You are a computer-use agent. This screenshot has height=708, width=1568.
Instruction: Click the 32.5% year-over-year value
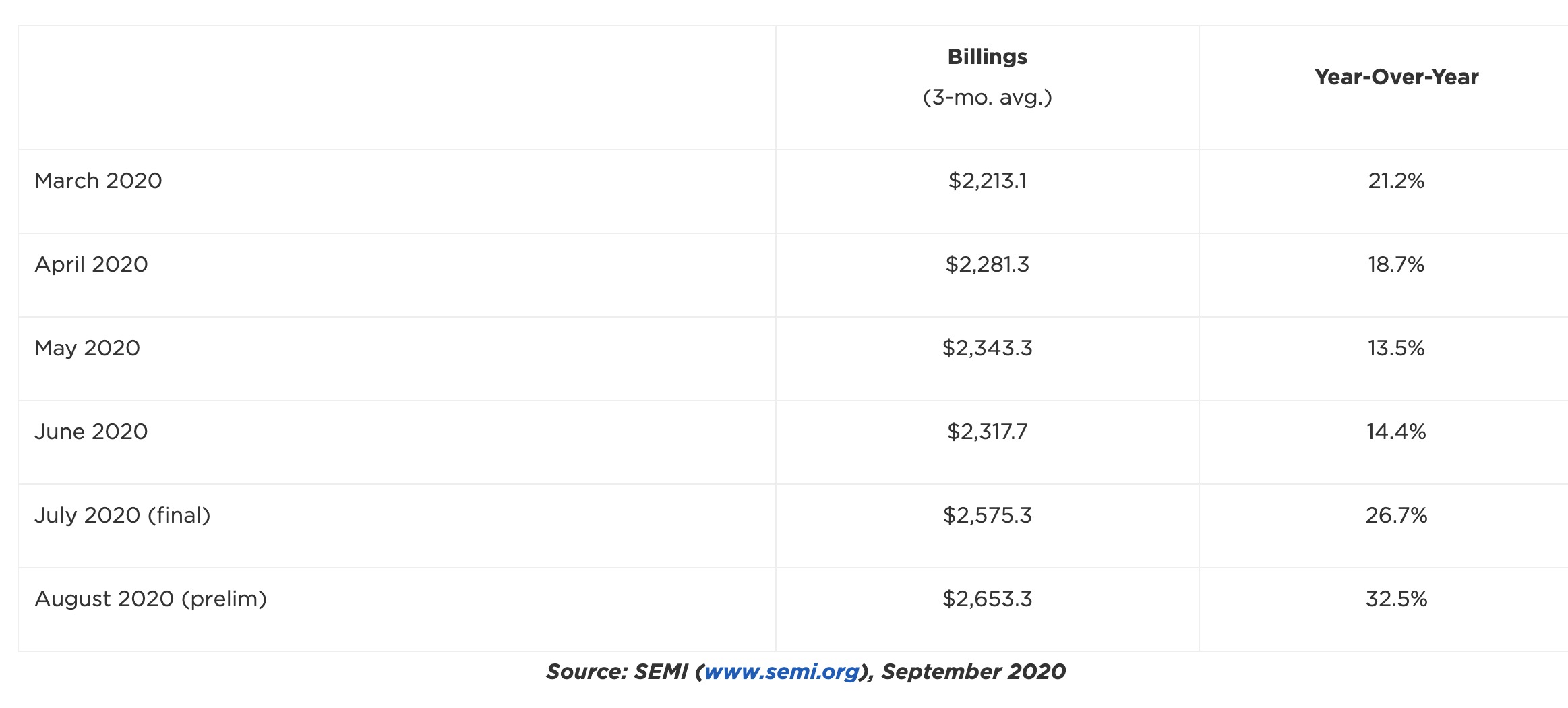1396,599
